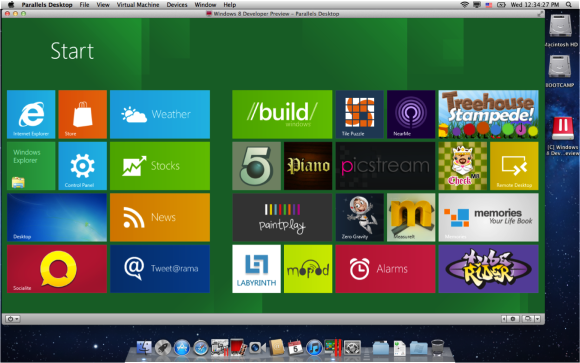Open the Alarms tile
The width and height of the screenshot is (580, 363).
[385, 269]
